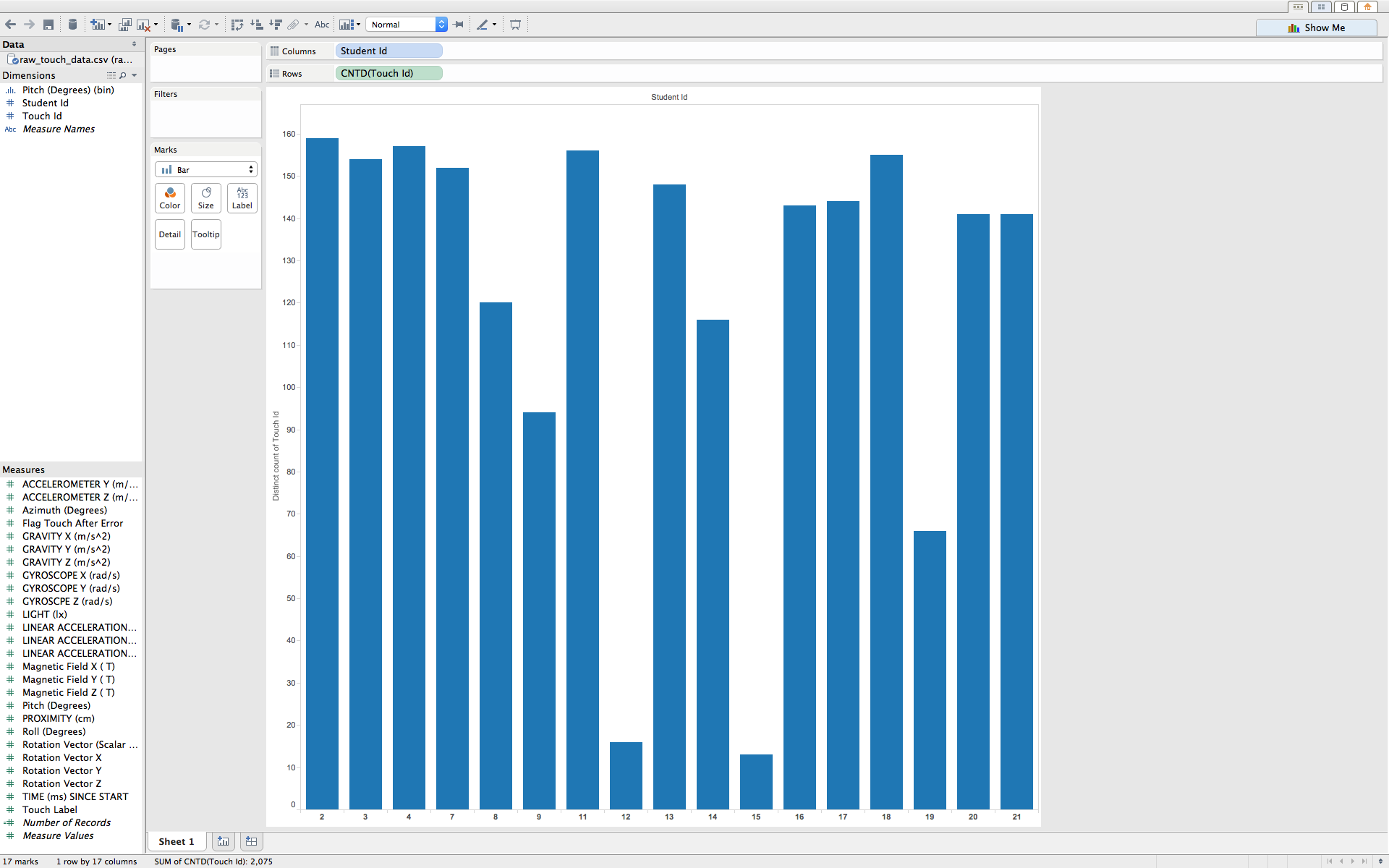Click the Student Id pill in Columns

click(x=388, y=51)
